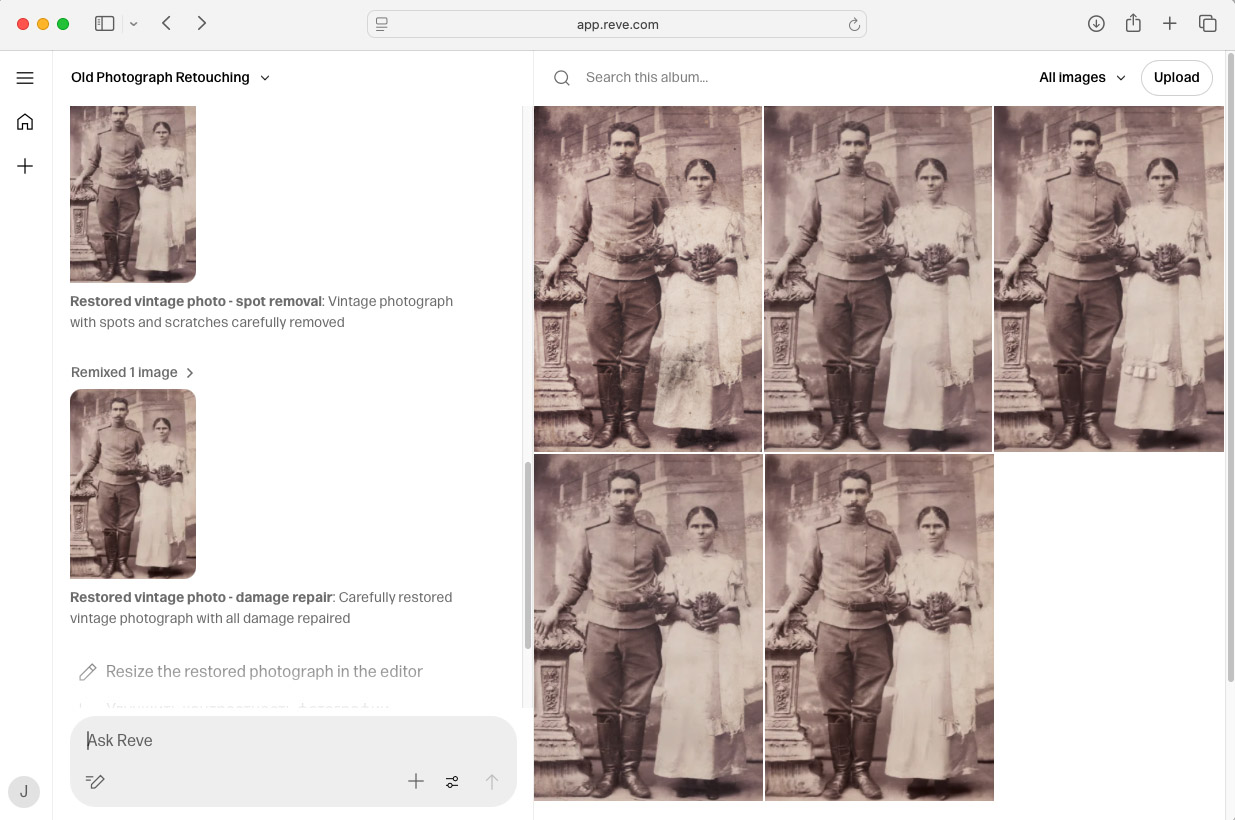1235x820 pixels.
Task: Open the All images filter dropdown
Action: coord(1082,78)
